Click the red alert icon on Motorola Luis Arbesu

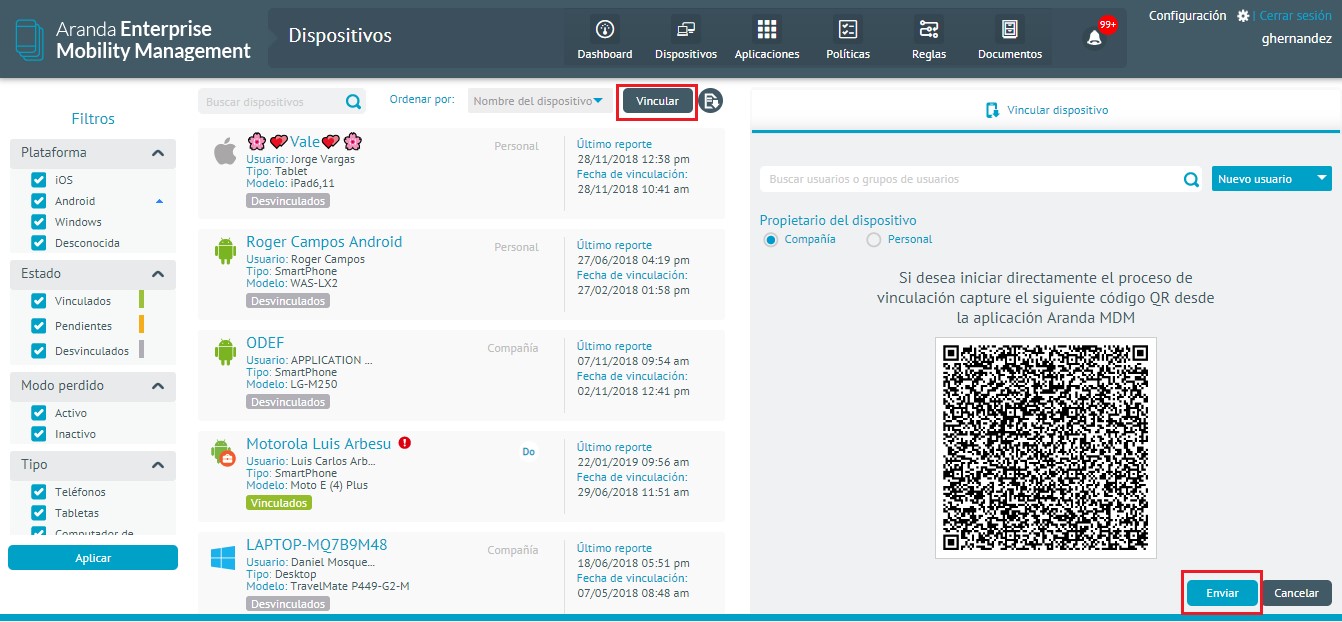click(x=405, y=443)
